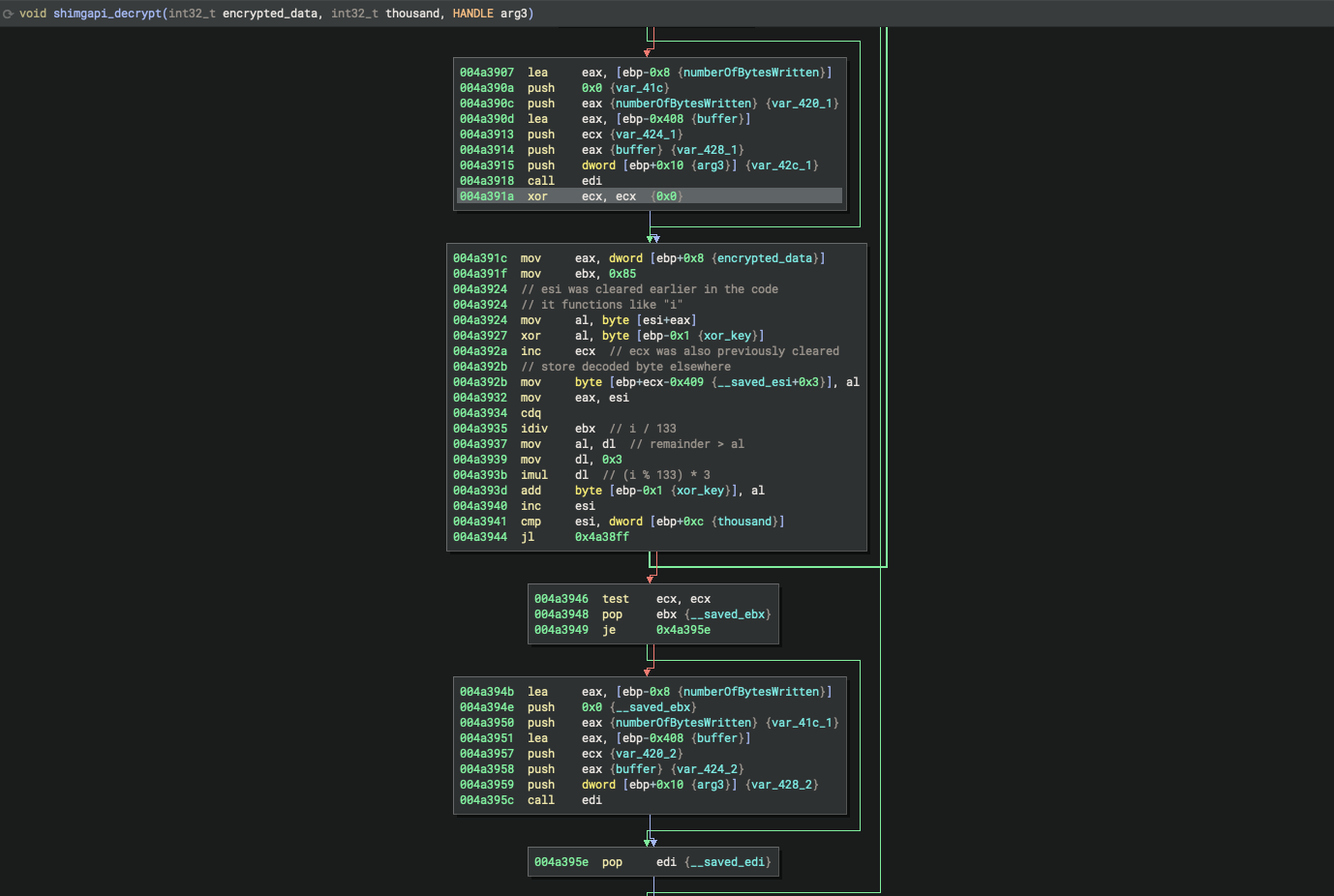Click buffer variable on line 004a390d
The height and width of the screenshot is (896, 1334).
pyautogui.click(x=717, y=119)
